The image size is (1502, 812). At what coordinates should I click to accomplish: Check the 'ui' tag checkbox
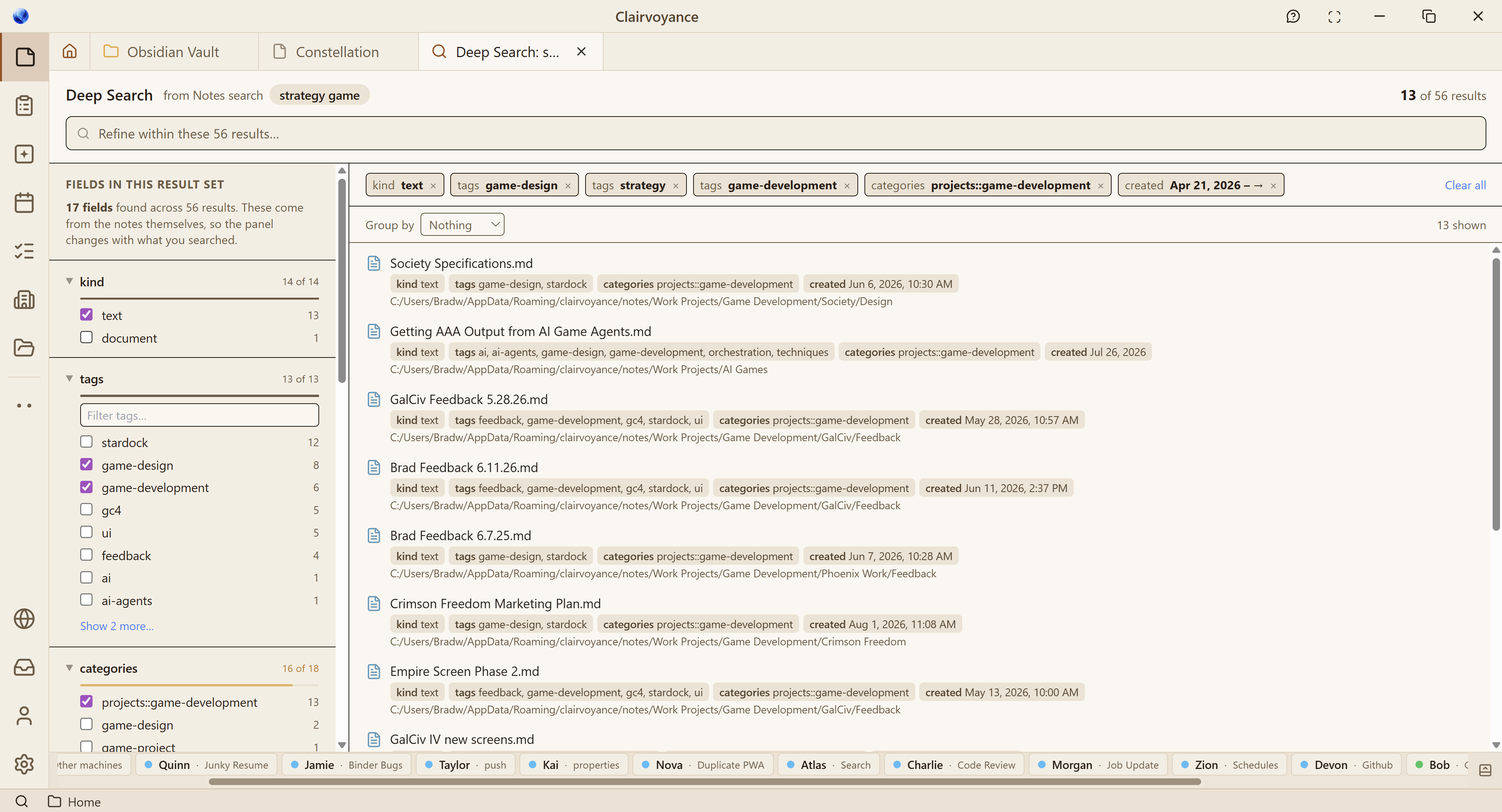86,532
